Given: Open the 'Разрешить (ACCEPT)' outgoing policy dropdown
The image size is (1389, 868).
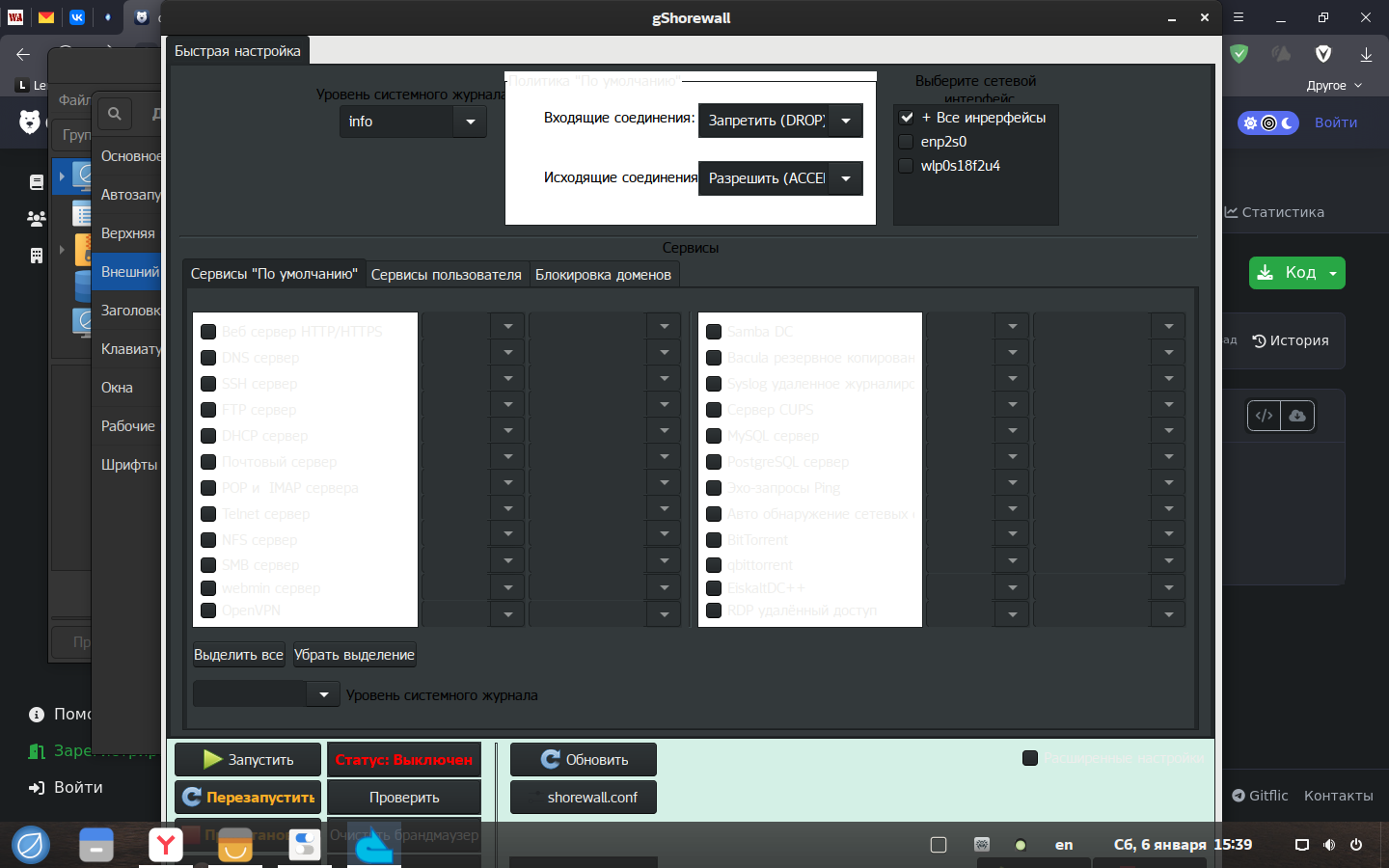Looking at the screenshot, I should (x=780, y=178).
